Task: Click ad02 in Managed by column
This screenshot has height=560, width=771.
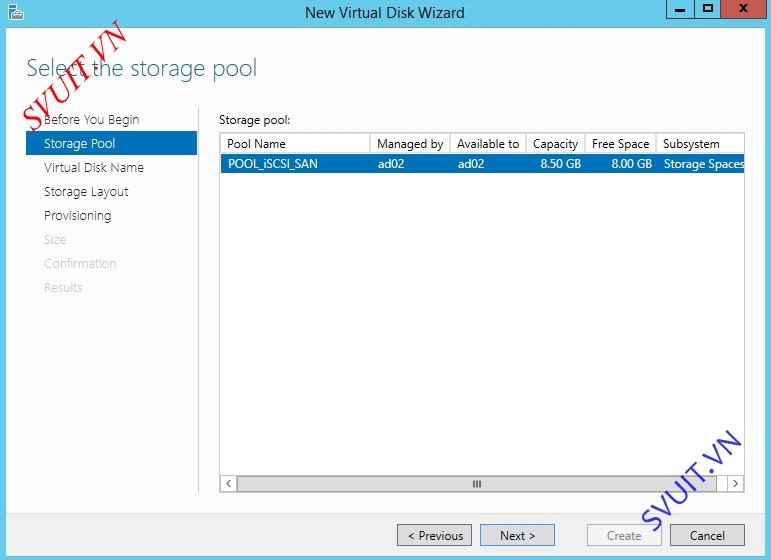Action: coord(391,164)
